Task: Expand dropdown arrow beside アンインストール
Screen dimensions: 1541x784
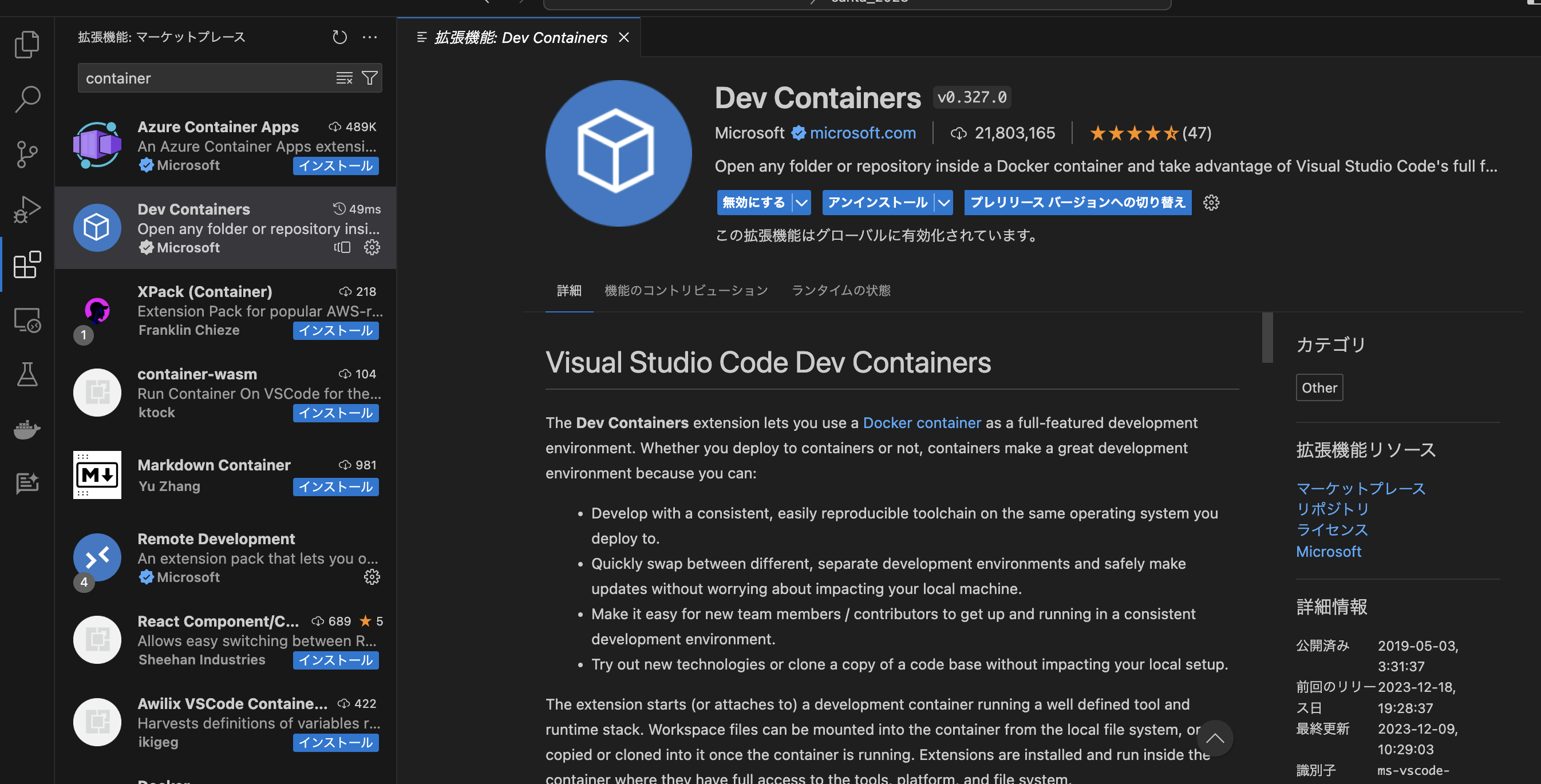Action: (944, 203)
